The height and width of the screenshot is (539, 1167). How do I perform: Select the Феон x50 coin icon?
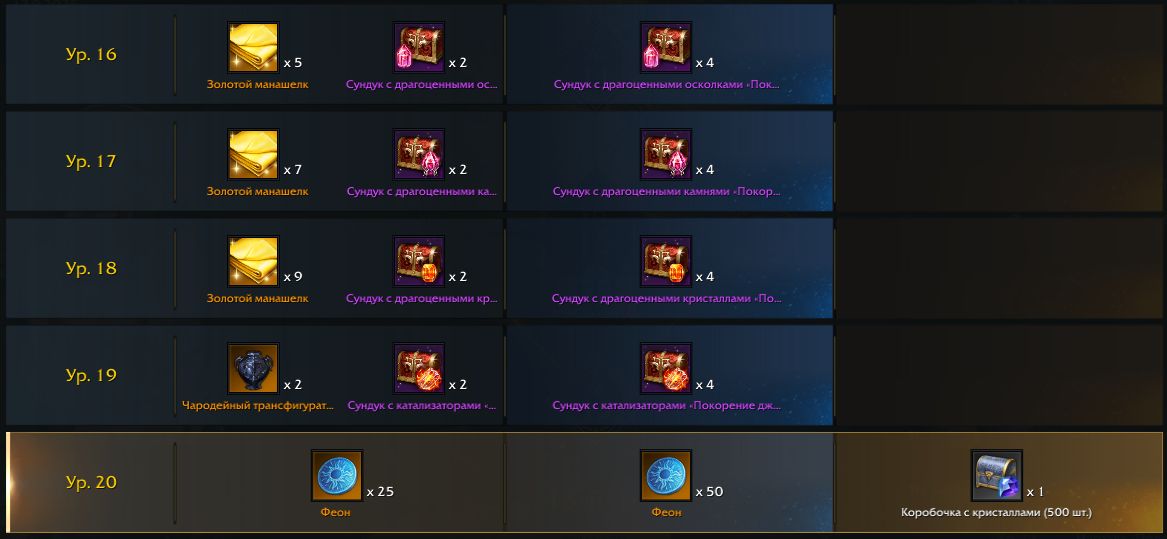pyautogui.click(x=666, y=476)
